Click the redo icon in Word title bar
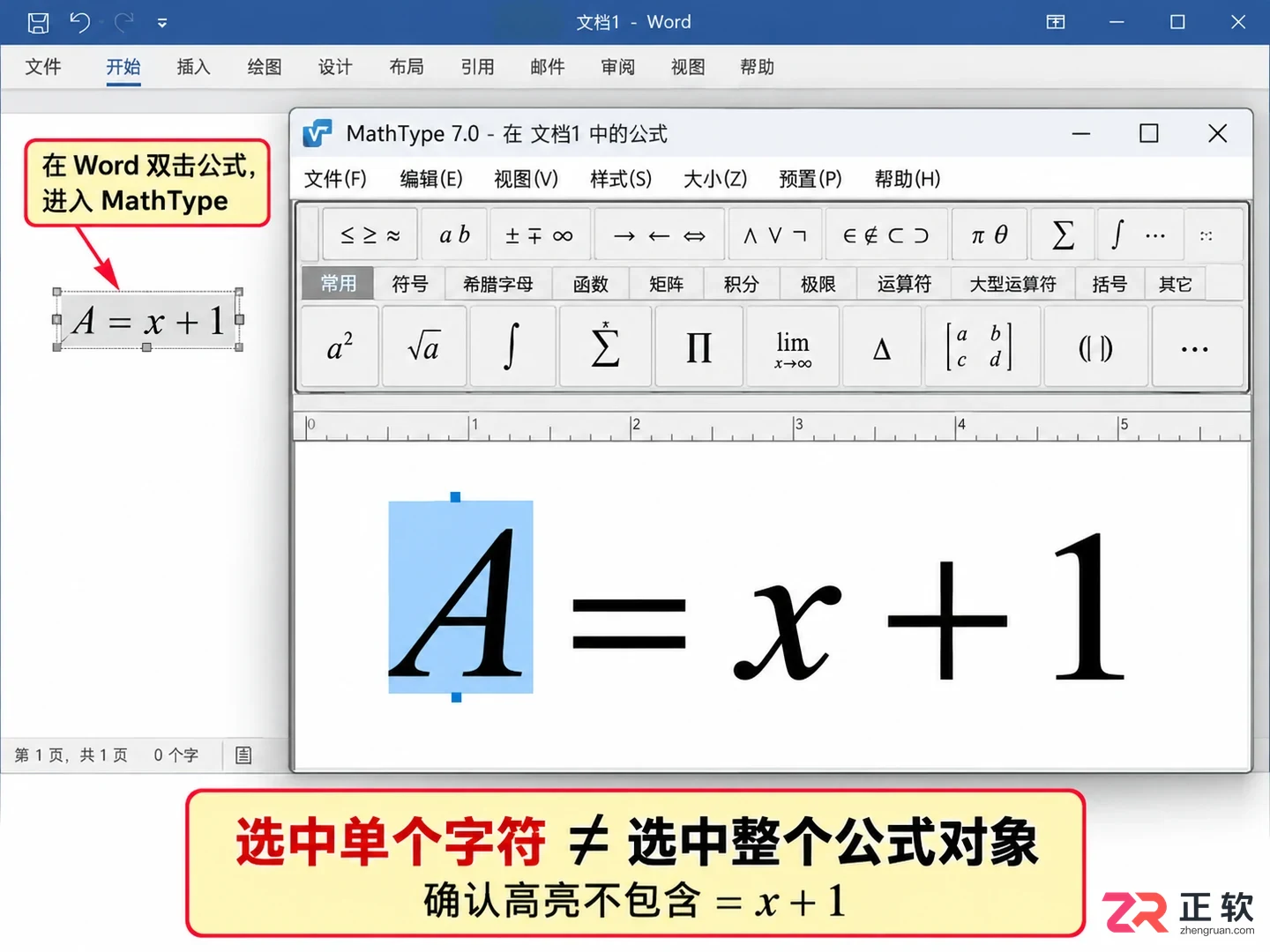 [x=124, y=22]
